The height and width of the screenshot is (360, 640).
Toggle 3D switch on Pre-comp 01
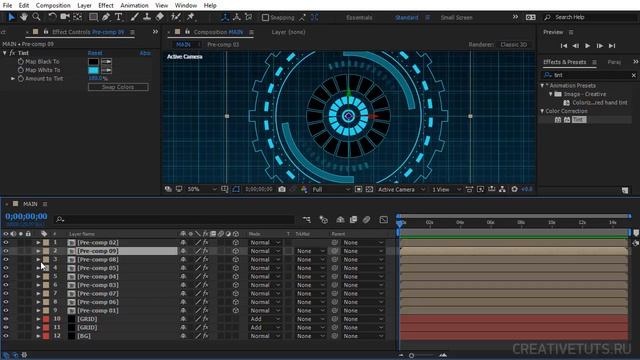[236, 311]
